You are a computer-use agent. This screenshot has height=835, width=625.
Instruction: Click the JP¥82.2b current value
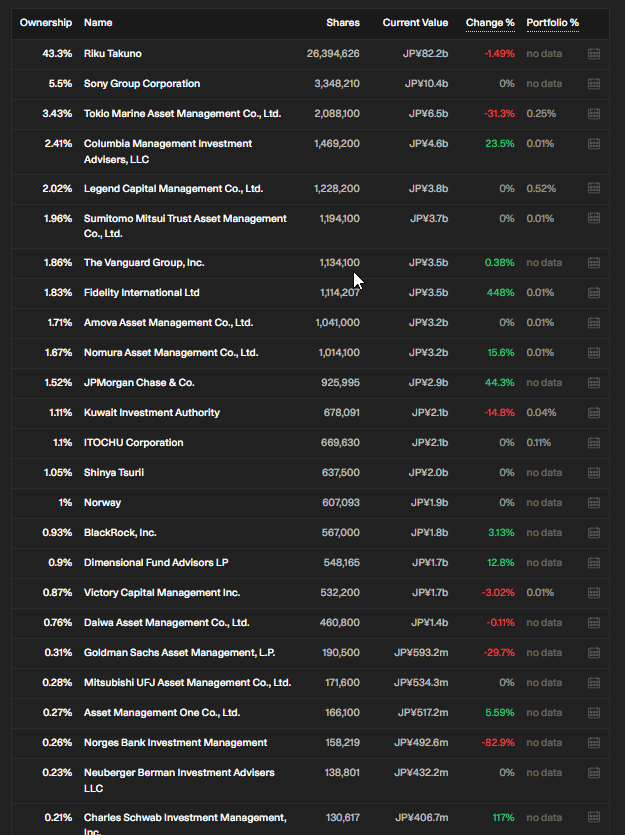pos(425,54)
